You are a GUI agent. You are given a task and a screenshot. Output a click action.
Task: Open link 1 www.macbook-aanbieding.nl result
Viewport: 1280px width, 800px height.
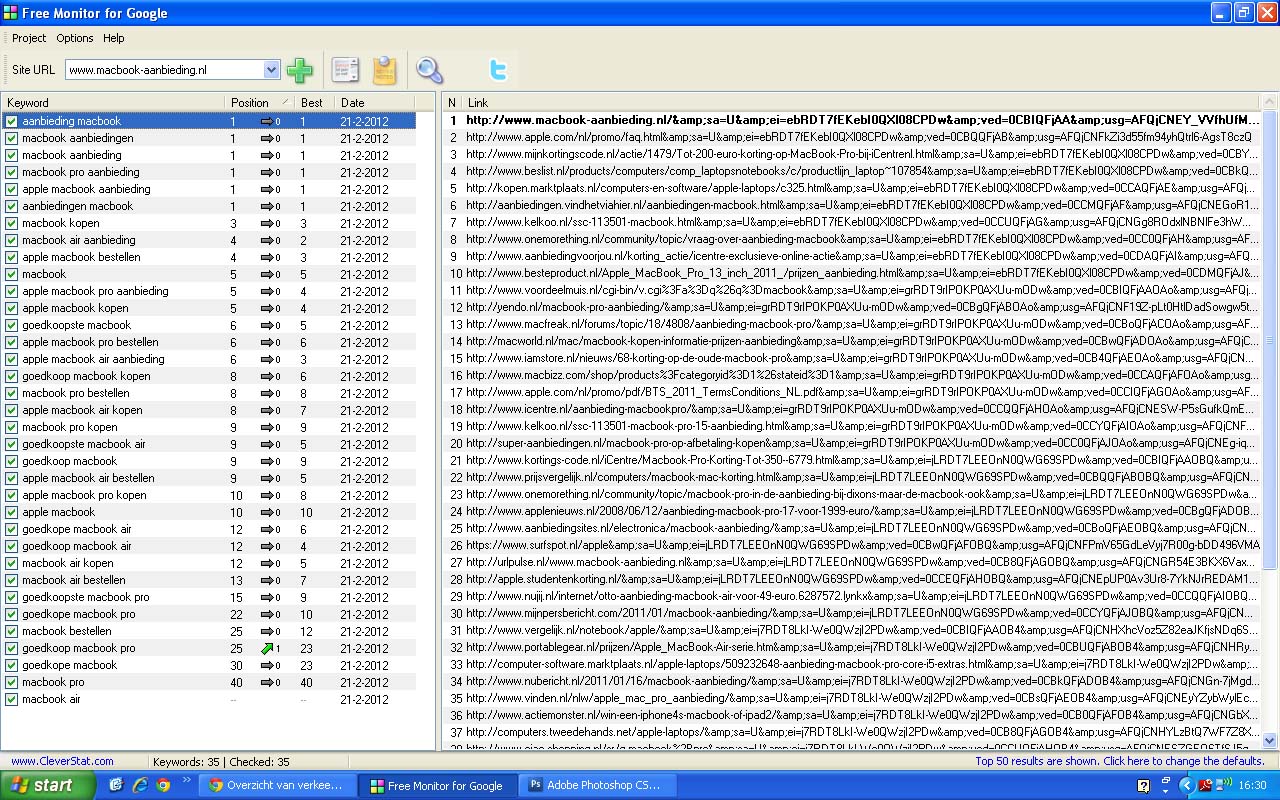[863, 120]
